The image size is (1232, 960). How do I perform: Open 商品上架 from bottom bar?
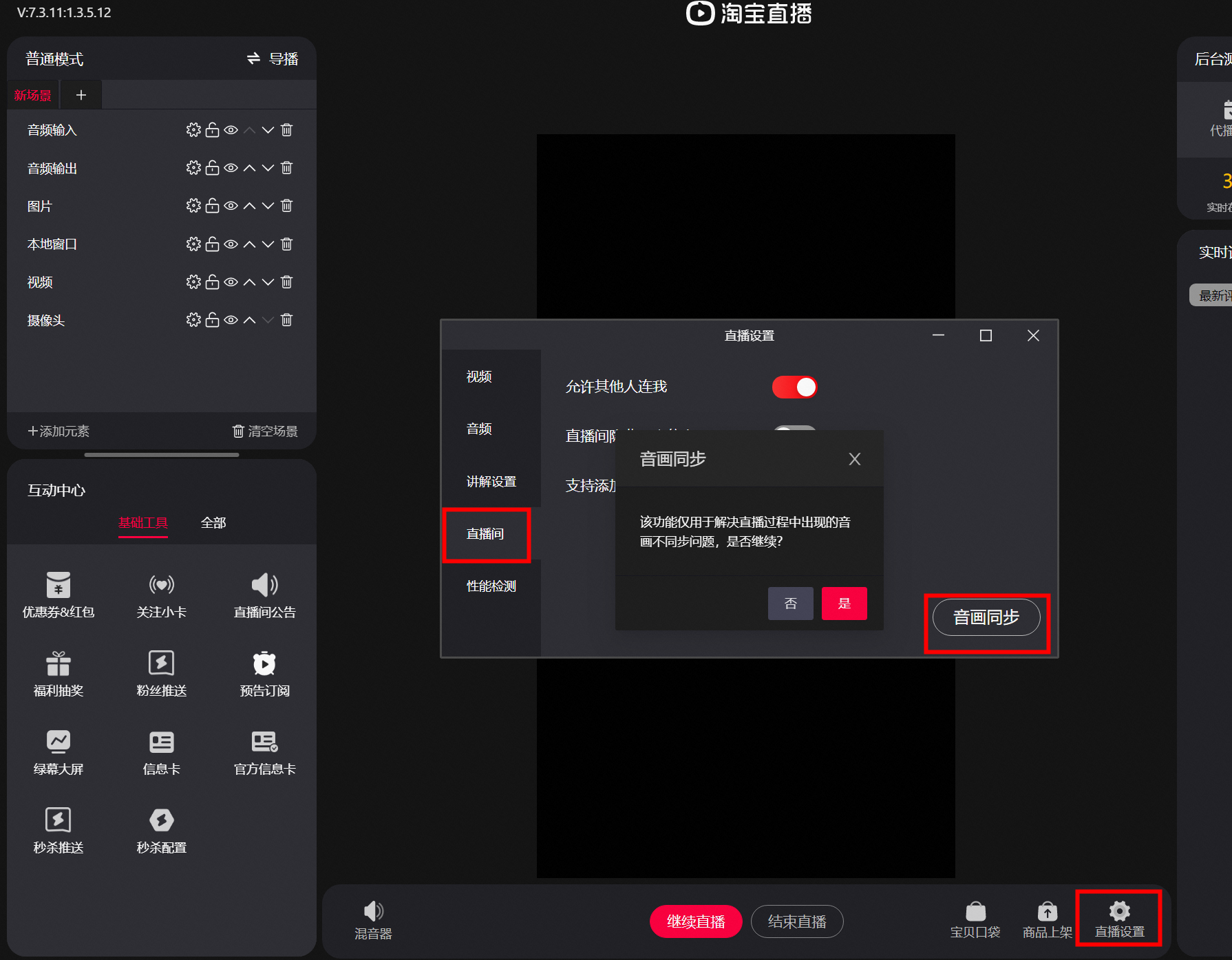(x=1048, y=921)
